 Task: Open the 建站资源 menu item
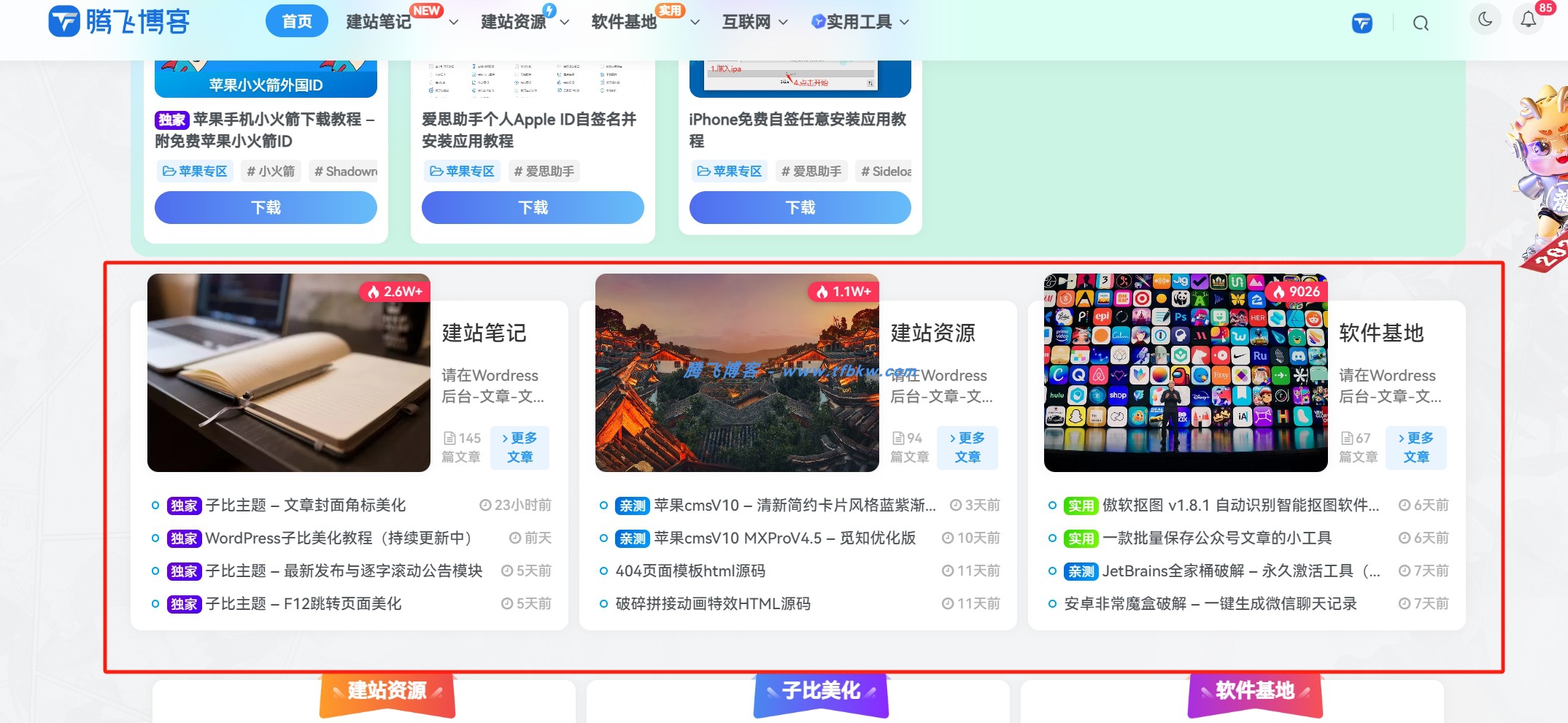[x=513, y=21]
